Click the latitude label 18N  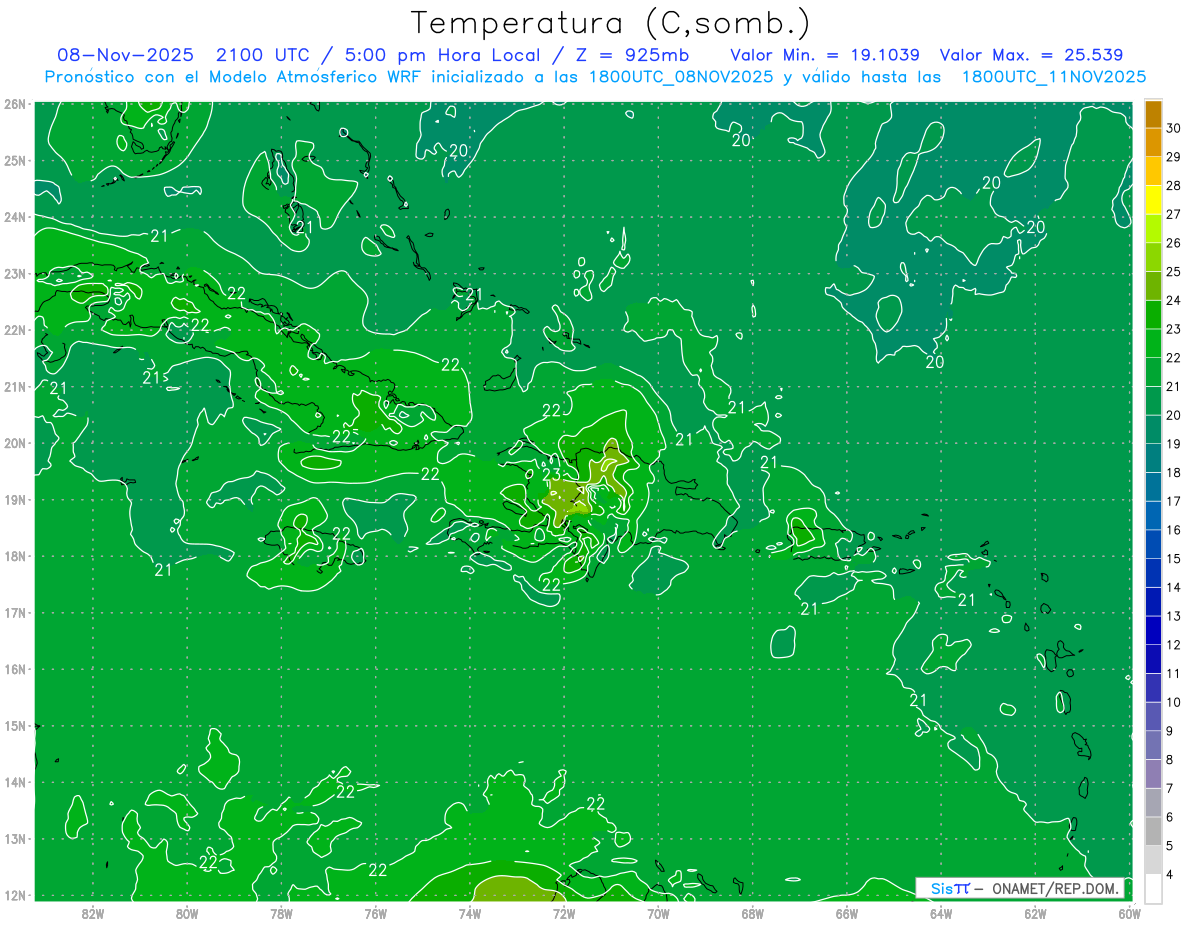click(x=15, y=556)
